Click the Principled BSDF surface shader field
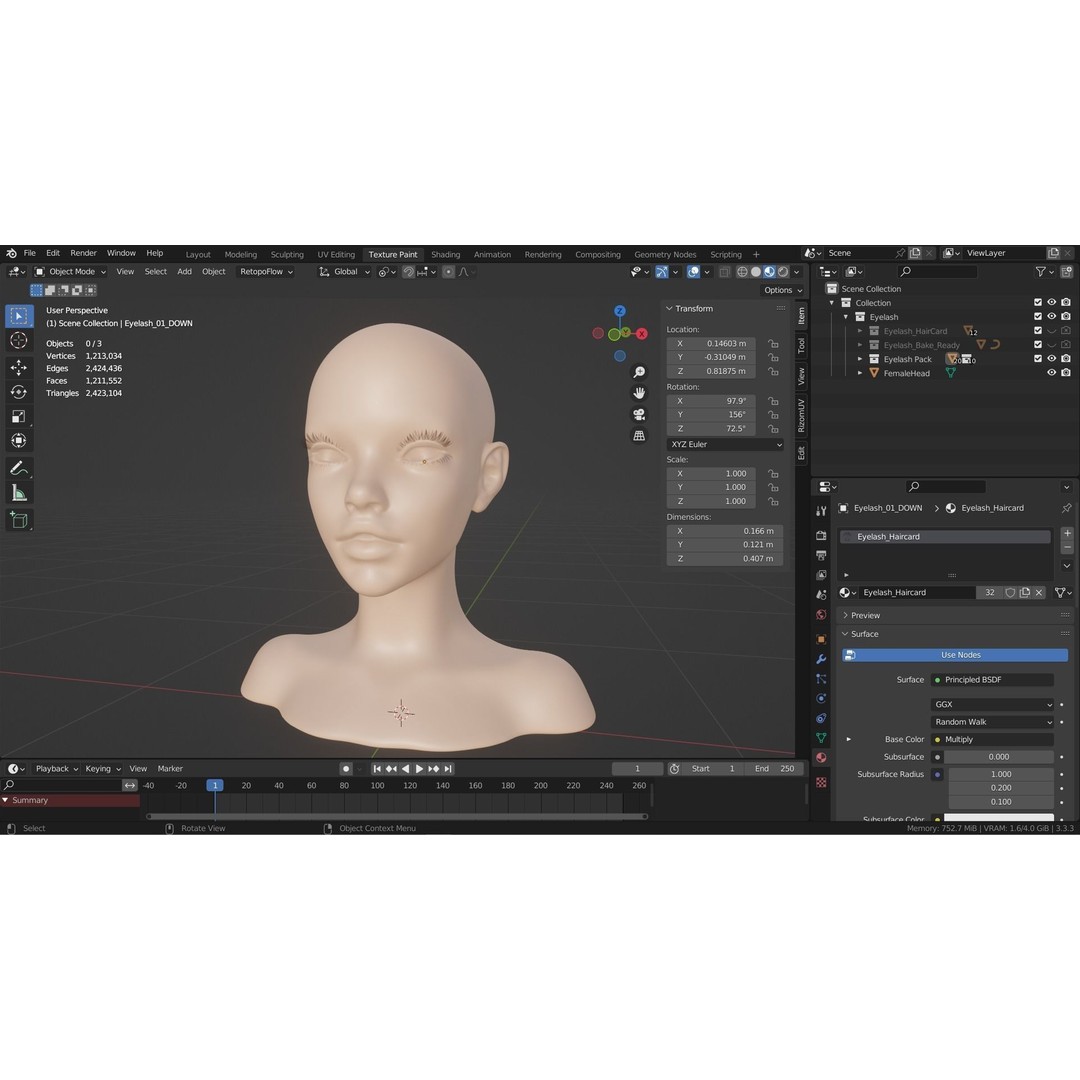1080x1080 pixels. tap(993, 680)
